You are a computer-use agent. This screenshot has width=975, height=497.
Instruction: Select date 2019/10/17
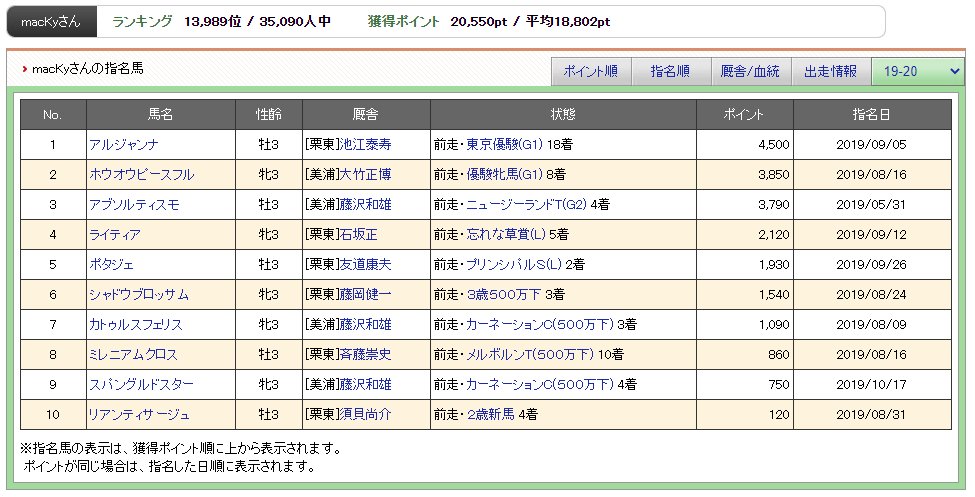click(x=871, y=384)
